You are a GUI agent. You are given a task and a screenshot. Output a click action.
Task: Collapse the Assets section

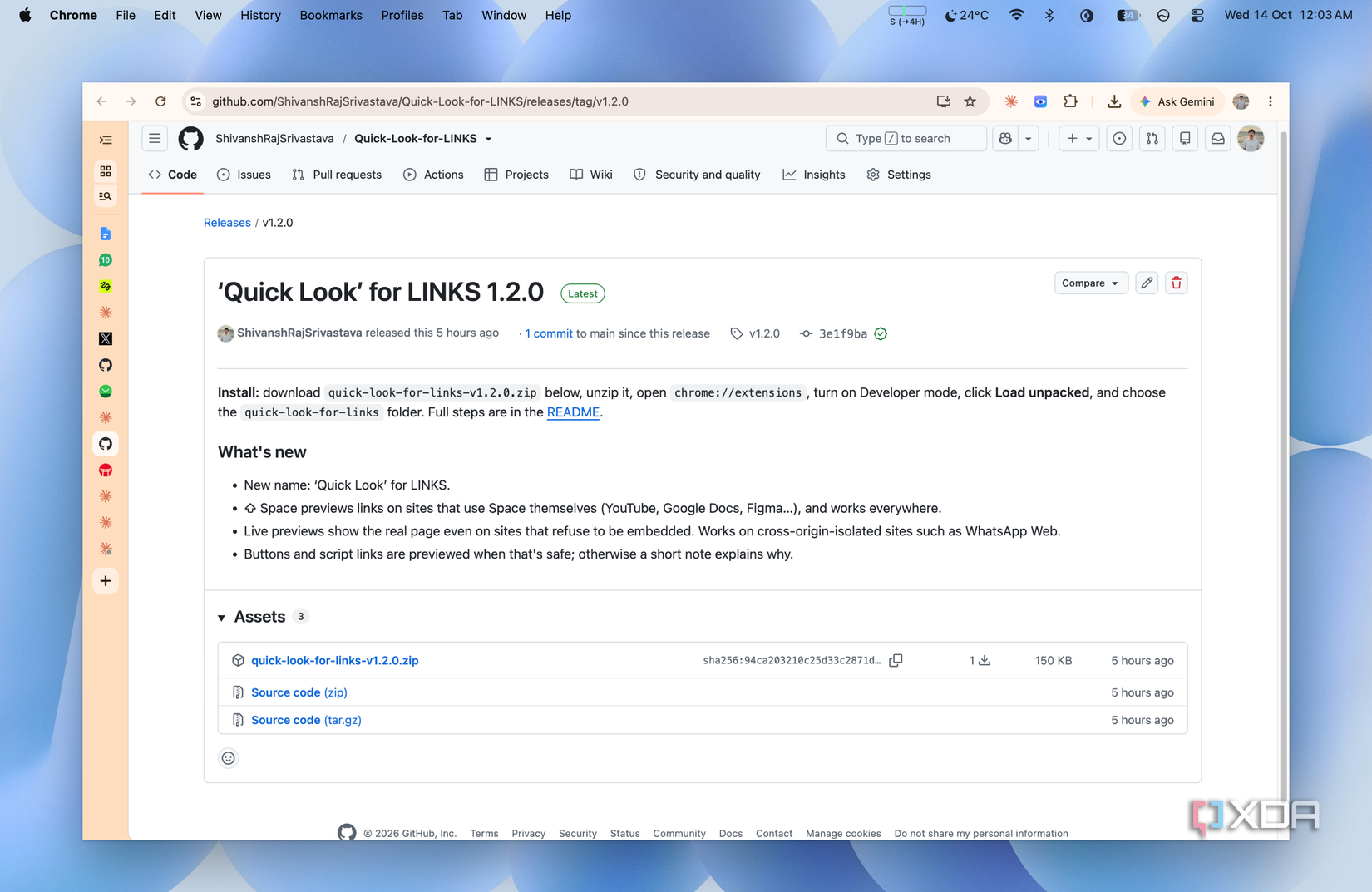pos(221,618)
